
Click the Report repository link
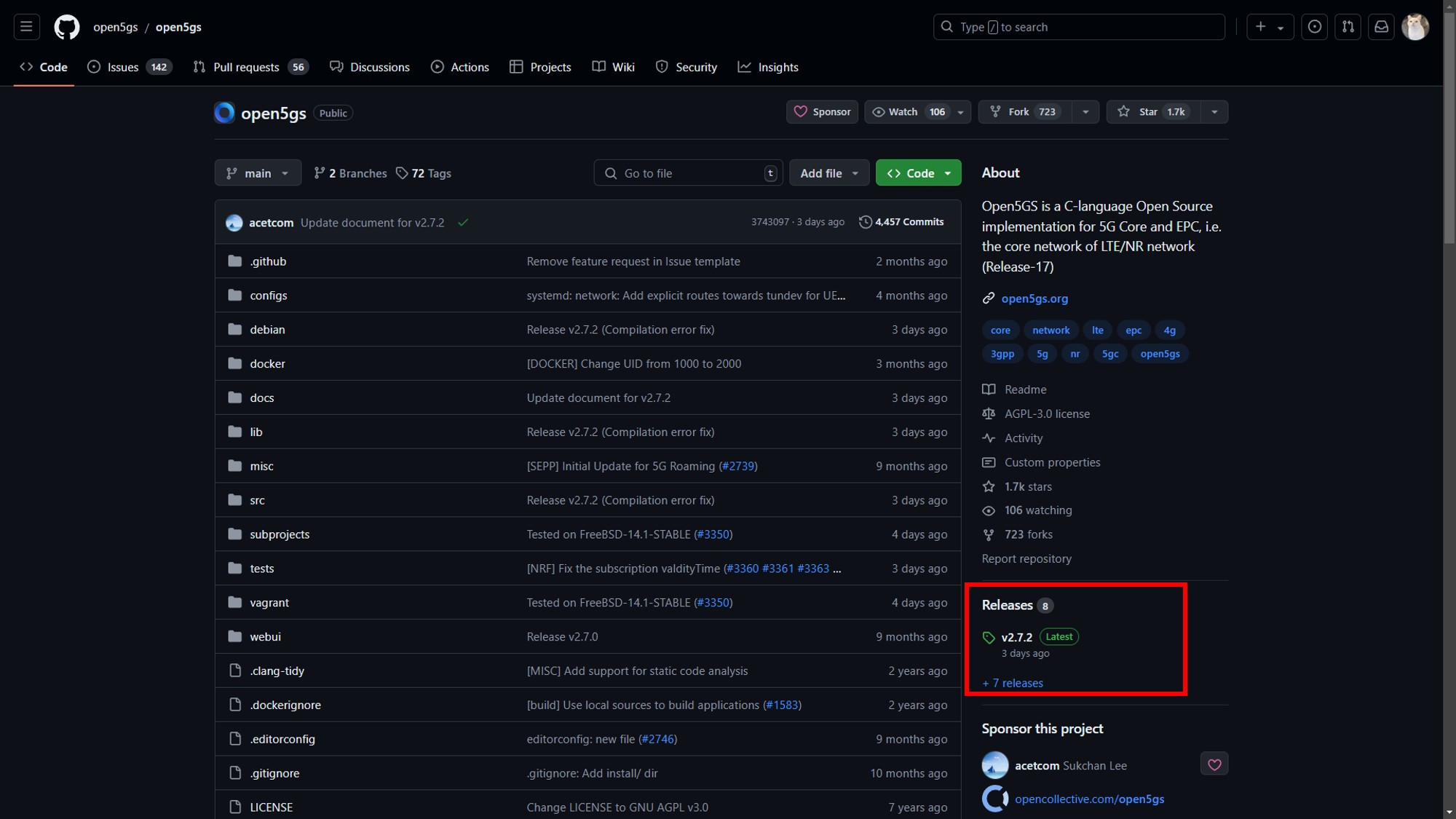coord(1026,559)
